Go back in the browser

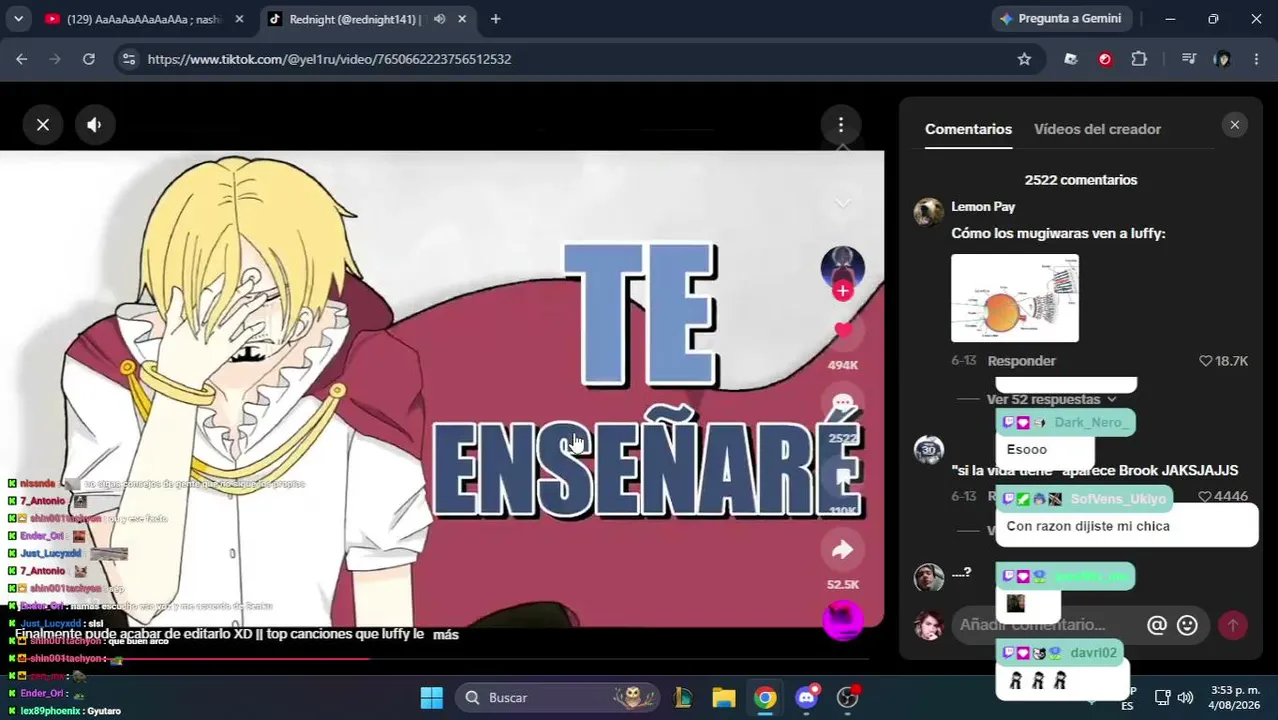coord(22,59)
